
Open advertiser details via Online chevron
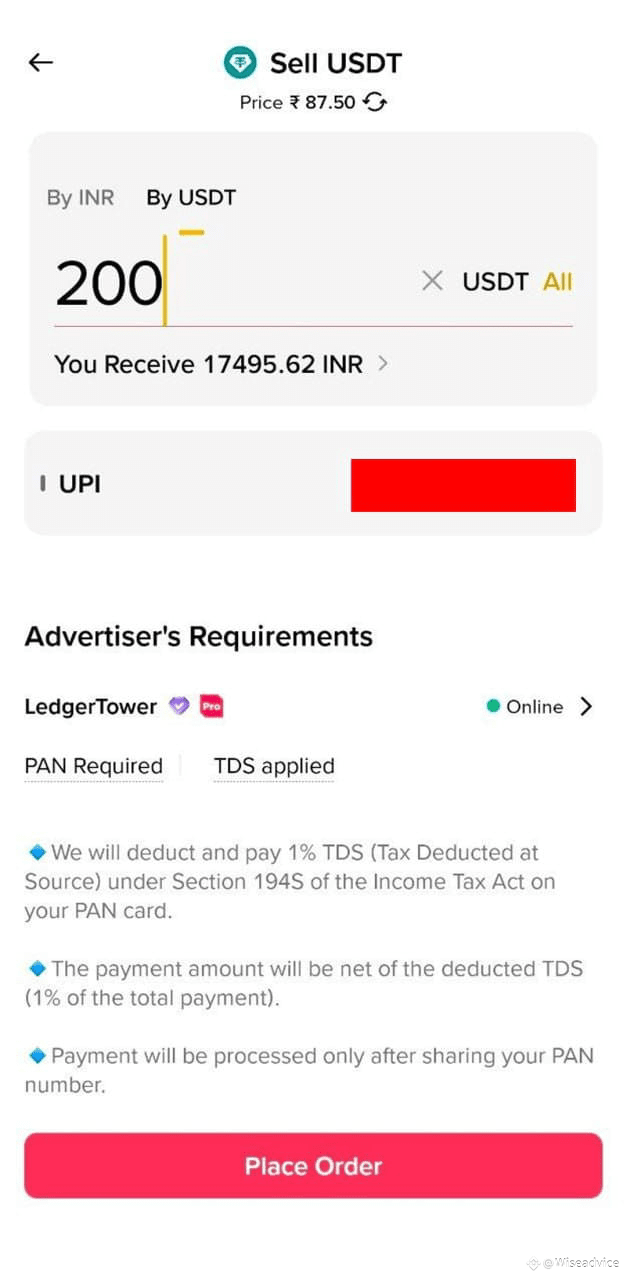click(586, 706)
